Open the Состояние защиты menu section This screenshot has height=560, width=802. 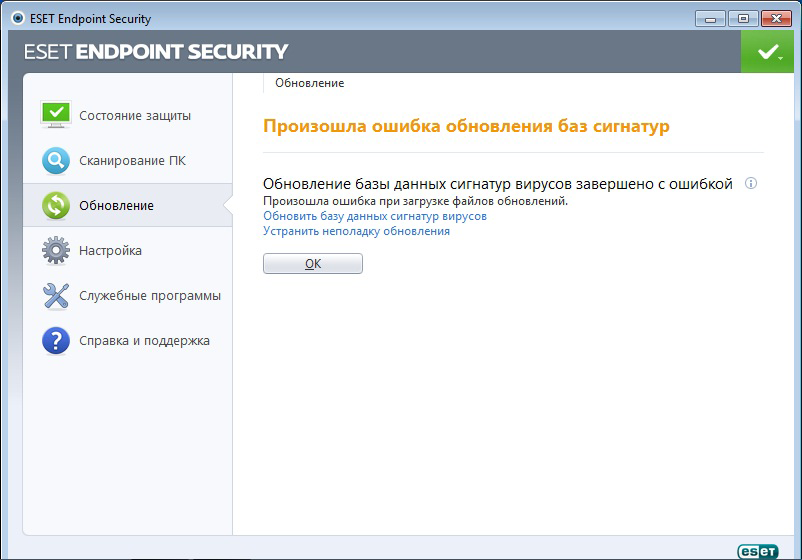135,115
